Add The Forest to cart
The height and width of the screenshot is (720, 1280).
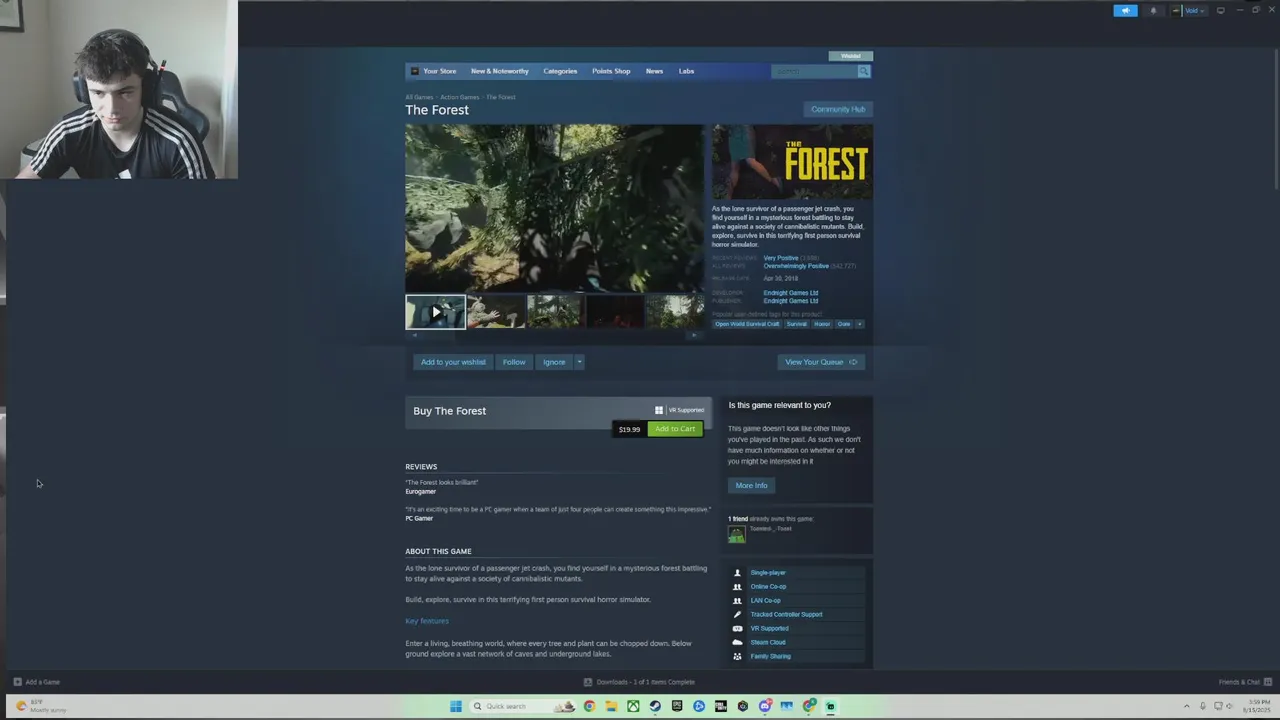pos(675,429)
